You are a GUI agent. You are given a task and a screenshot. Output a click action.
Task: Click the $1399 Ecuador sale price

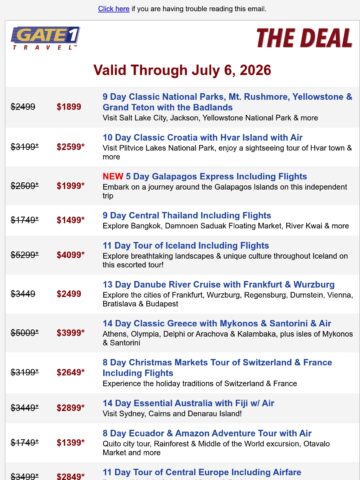point(70,442)
